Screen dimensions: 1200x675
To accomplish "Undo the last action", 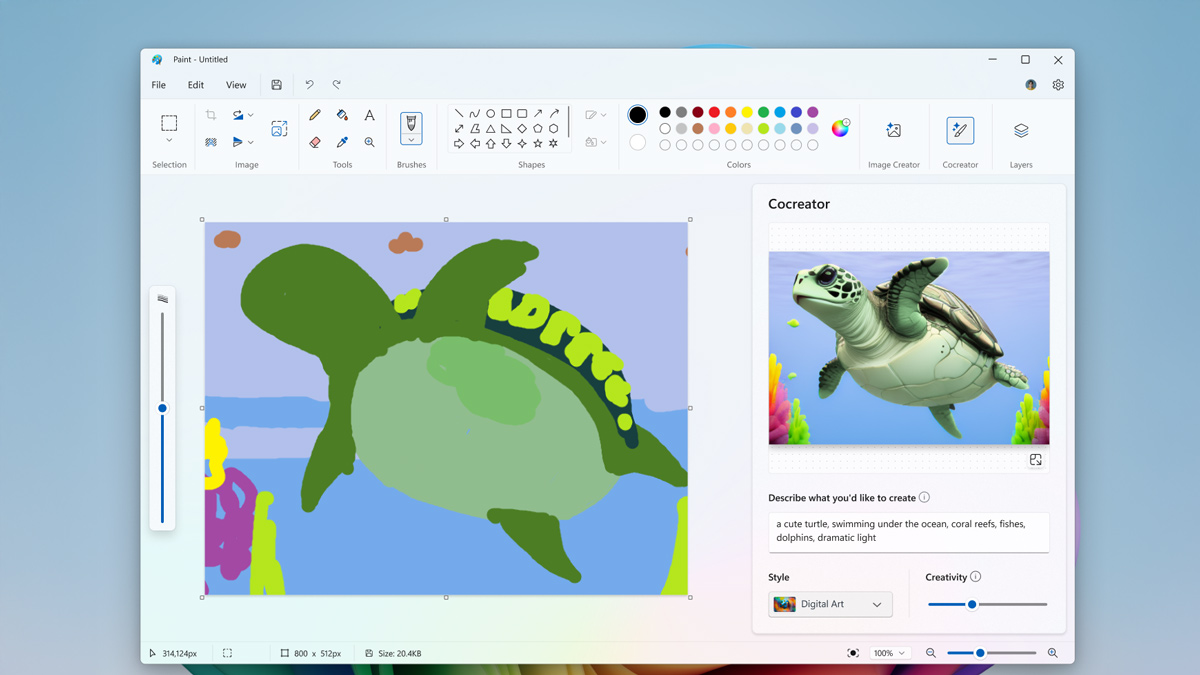I will (309, 85).
